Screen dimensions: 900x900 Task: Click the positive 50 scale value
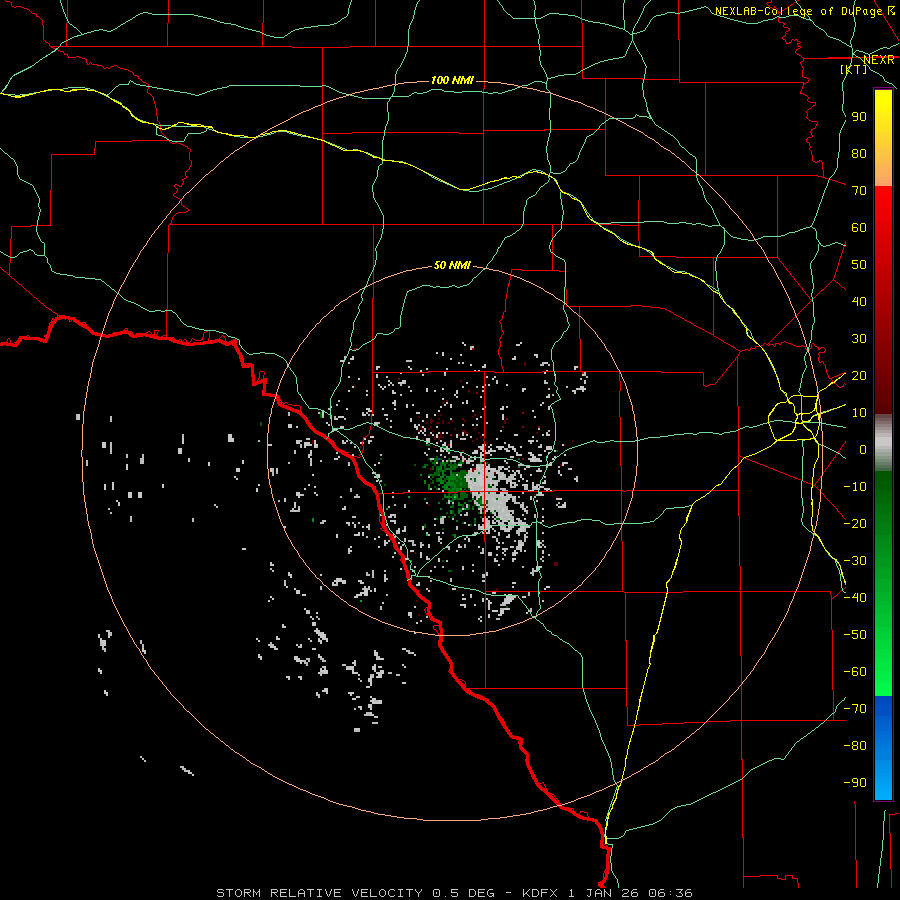859,265
